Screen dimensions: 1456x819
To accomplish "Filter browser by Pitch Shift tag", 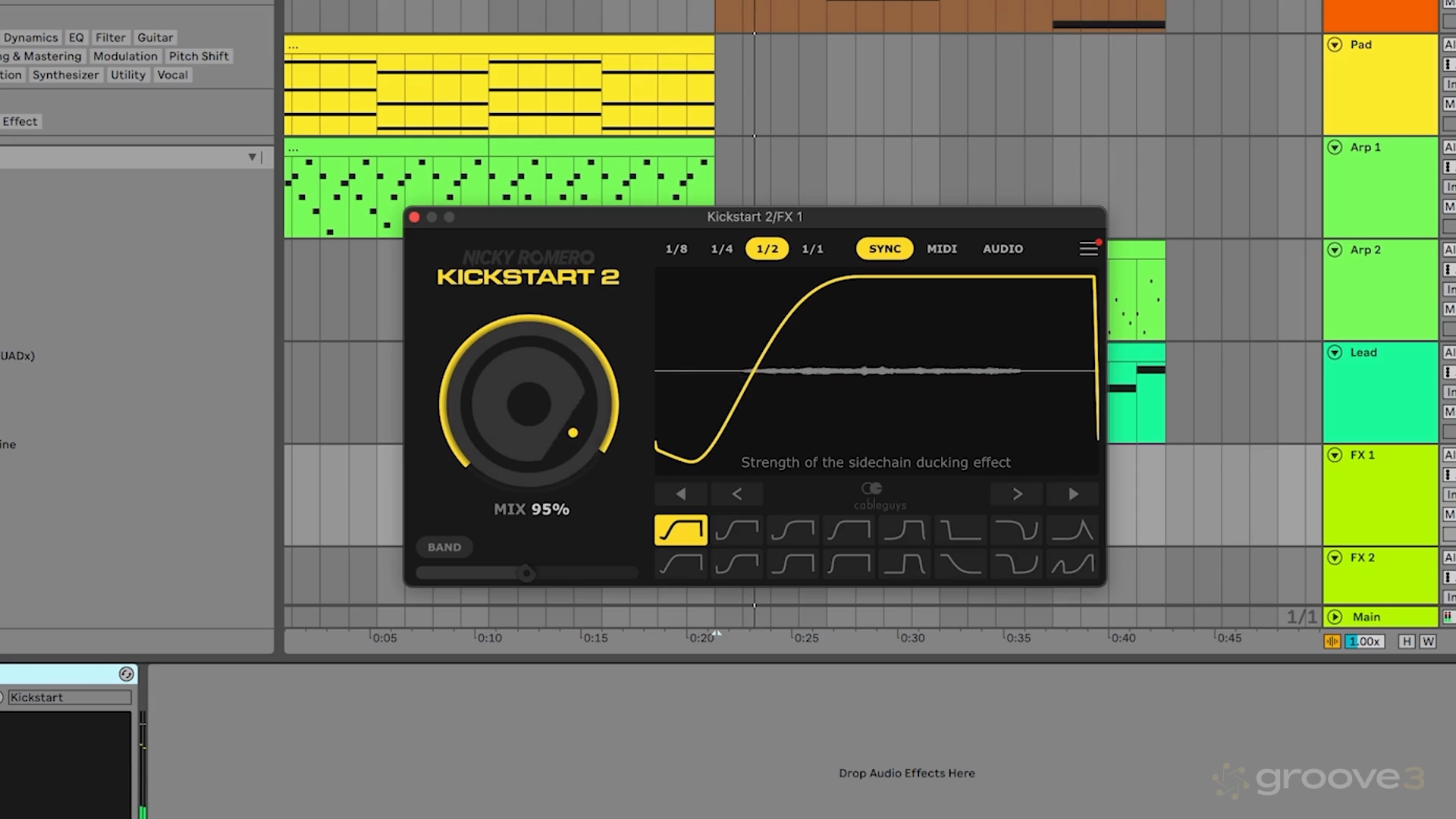I will click(199, 56).
